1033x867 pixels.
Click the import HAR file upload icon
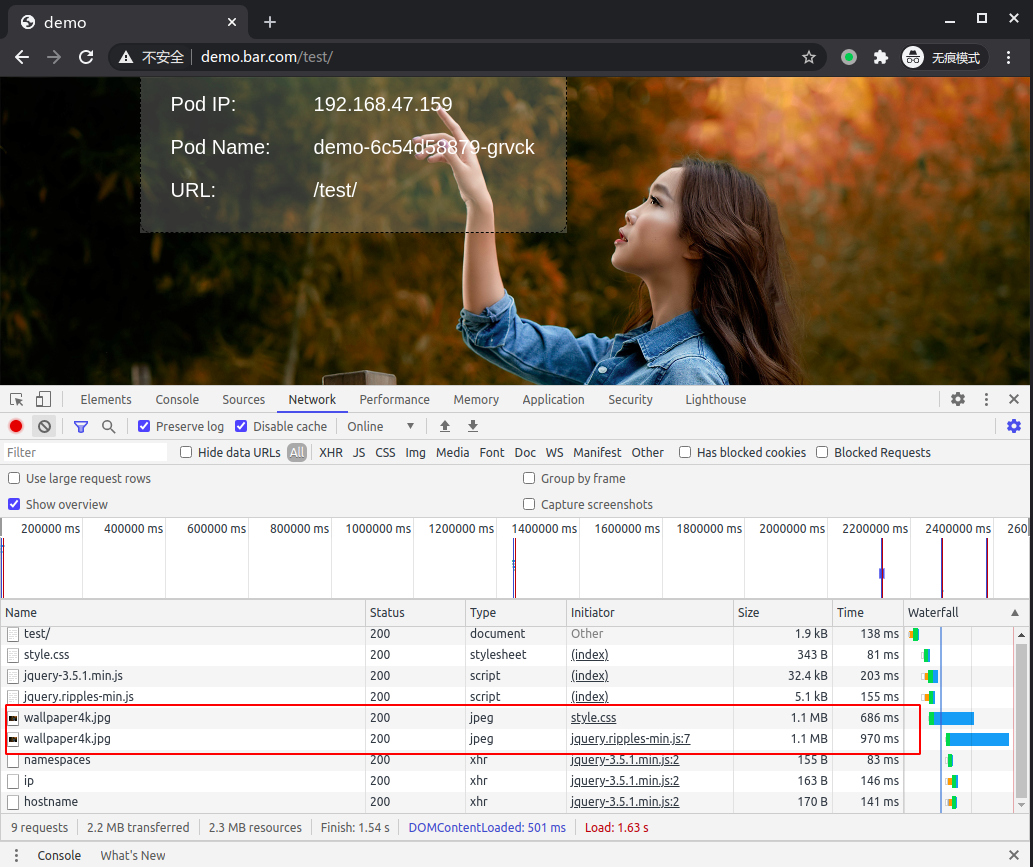coord(445,426)
